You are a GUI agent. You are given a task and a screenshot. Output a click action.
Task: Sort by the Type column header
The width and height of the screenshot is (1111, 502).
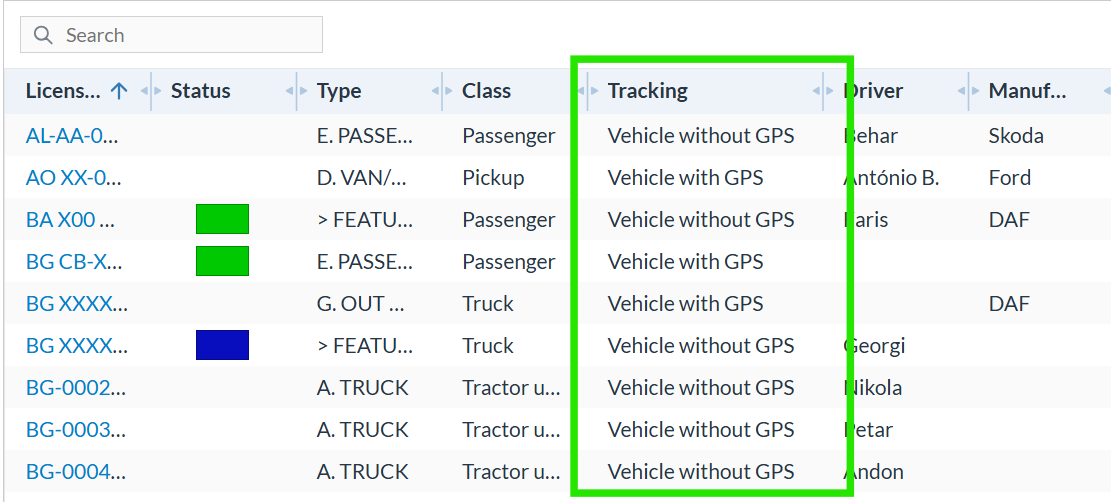click(x=339, y=91)
